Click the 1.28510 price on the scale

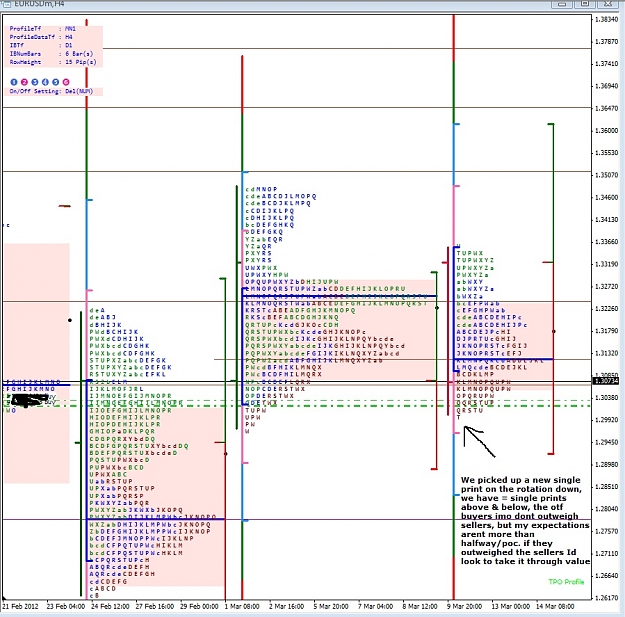[607, 487]
